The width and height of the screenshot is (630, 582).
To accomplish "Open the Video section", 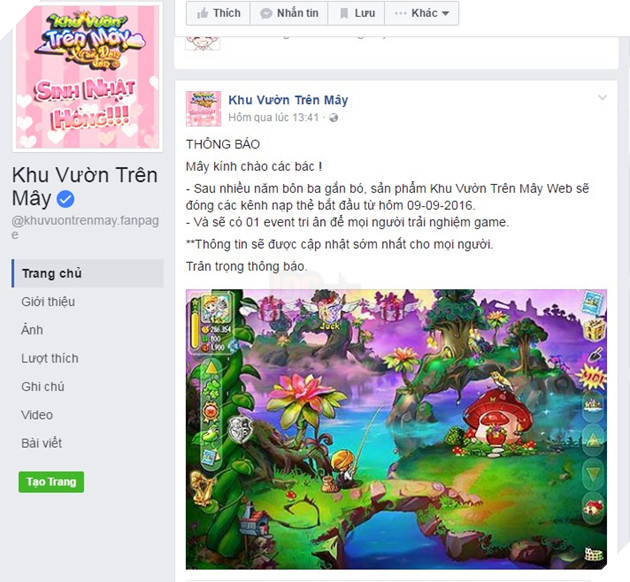I will [37, 415].
